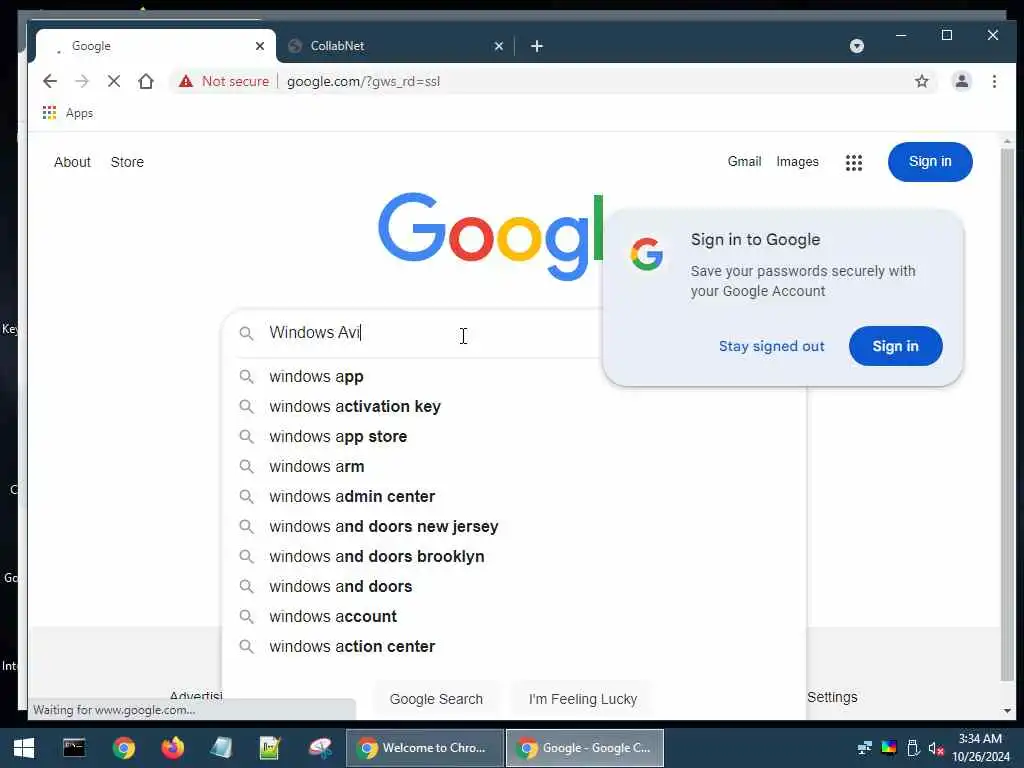
Task: Click Sign in inside the Google popup
Action: (x=895, y=346)
